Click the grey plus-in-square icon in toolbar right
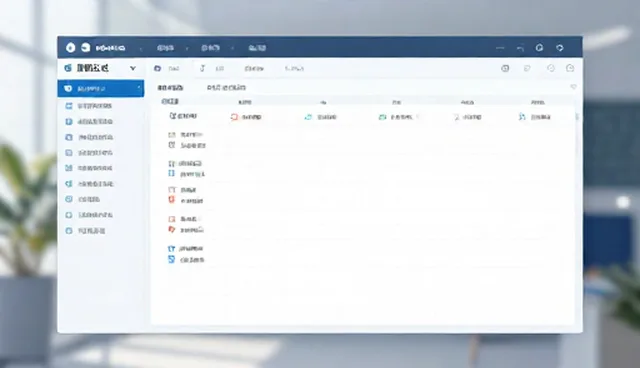This screenshot has width=640, height=368. 505,68
